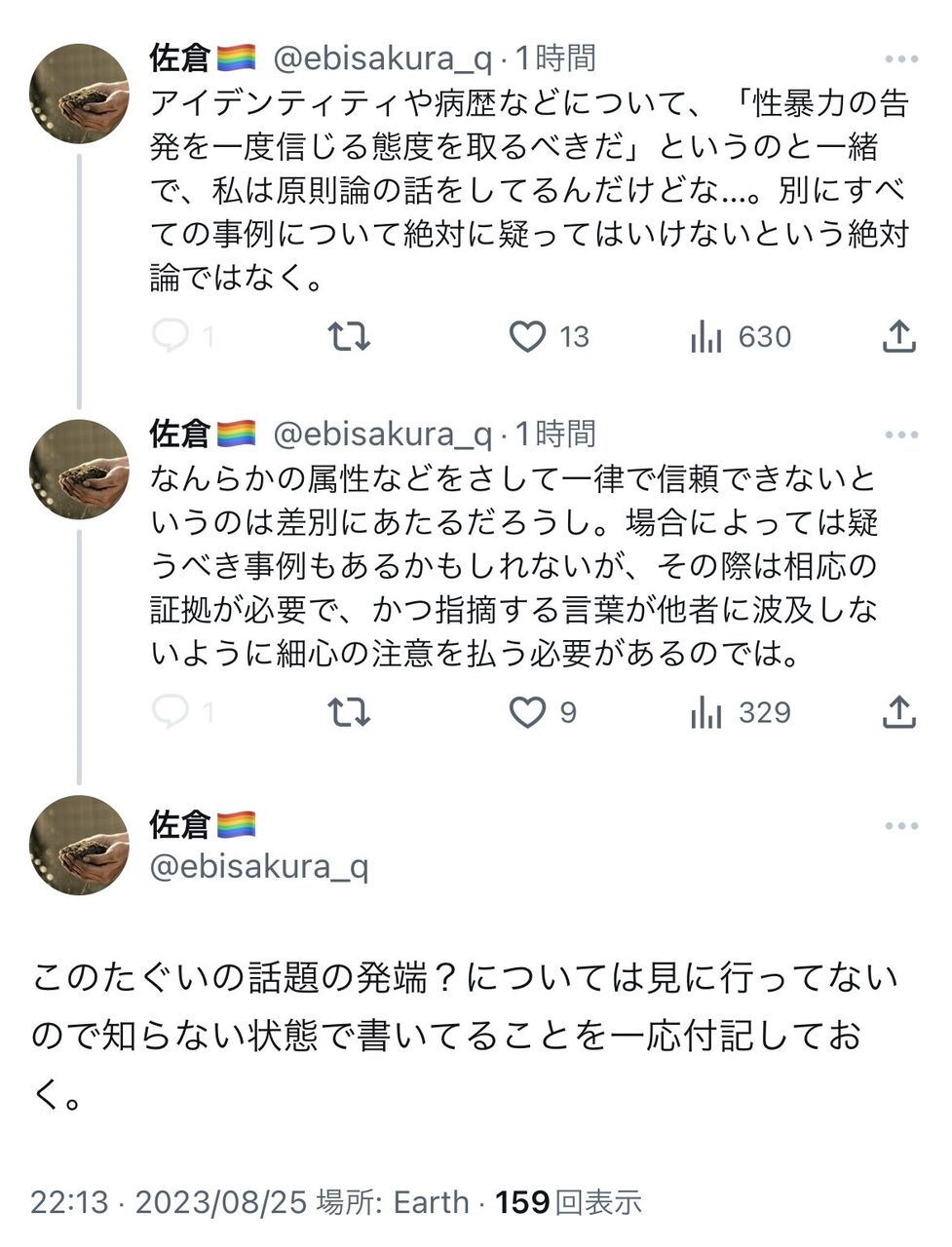Reply to the first tweet
Image resolution: width=952 pixels, height=1247 pixels.
pos(171,336)
